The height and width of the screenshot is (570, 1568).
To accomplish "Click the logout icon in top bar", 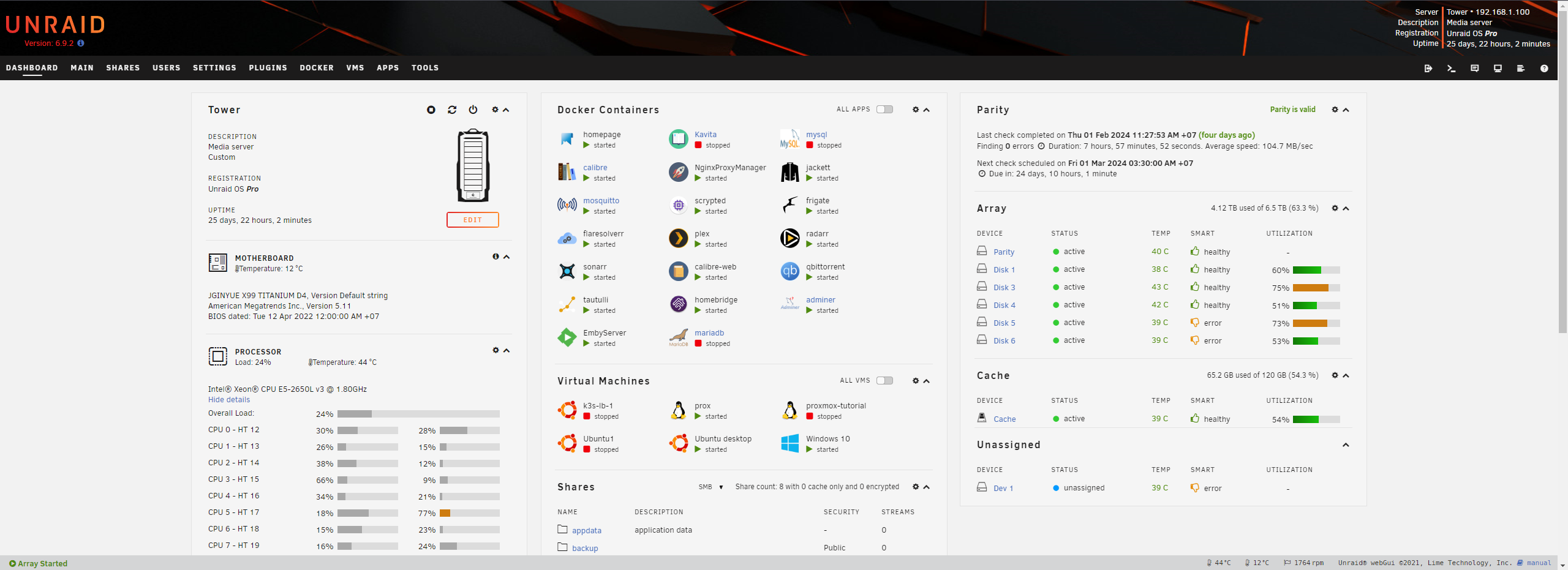I will click(1428, 68).
